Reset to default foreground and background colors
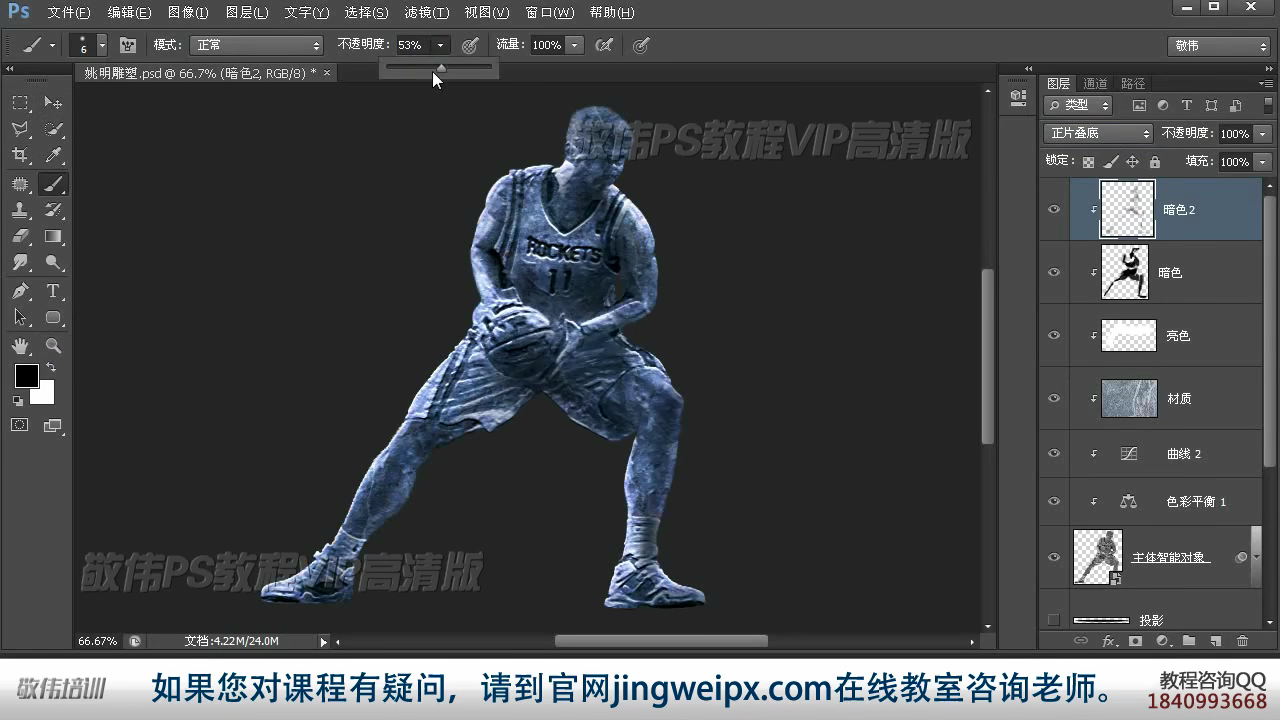The width and height of the screenshot is (1280, 720). pos(18,400)
